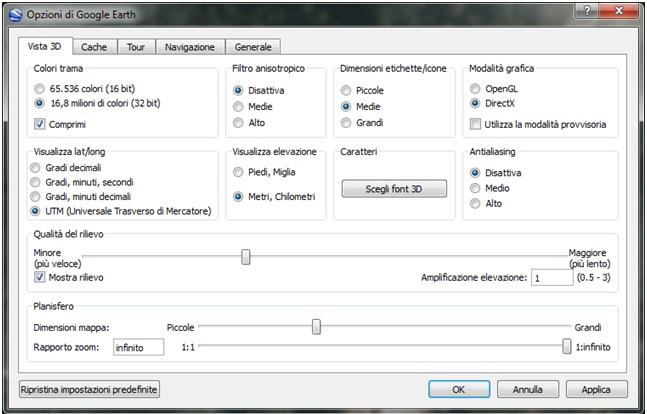Click the Google Earth icon in title bar
Screen dimensions: 647x414
(15, 15)
